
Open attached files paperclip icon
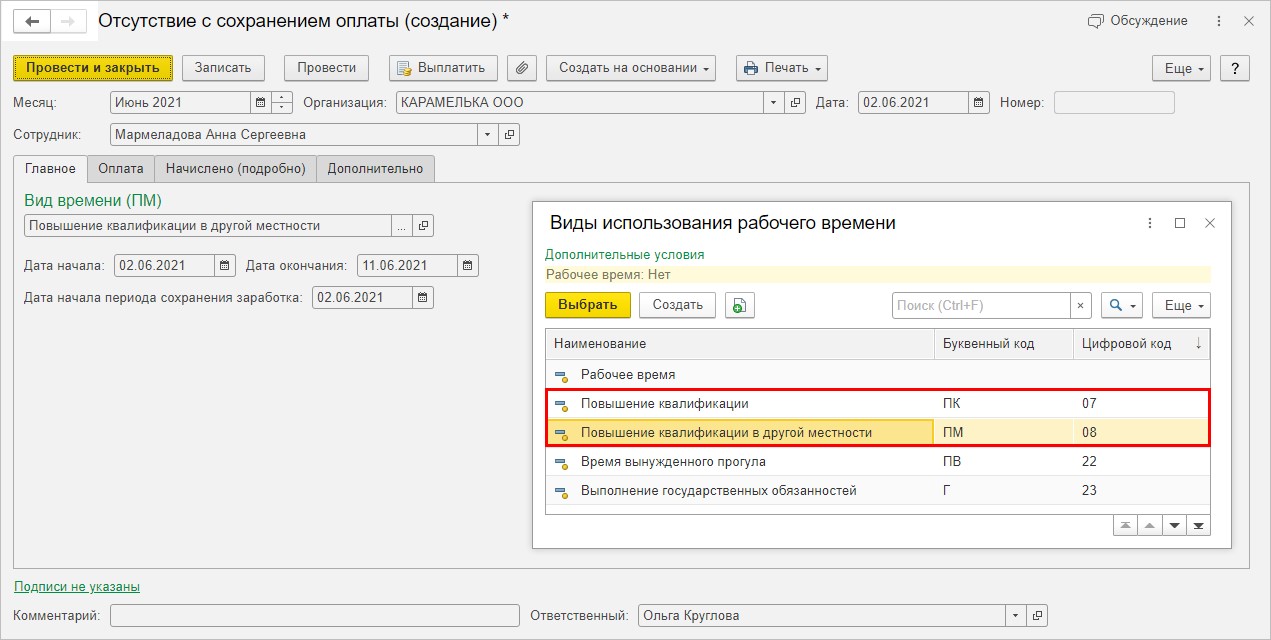522,68
